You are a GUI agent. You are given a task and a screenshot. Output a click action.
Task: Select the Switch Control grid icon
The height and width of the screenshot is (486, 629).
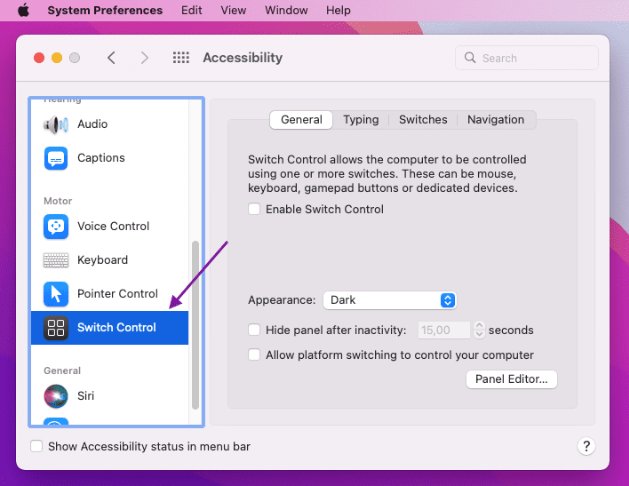point(56,328)
